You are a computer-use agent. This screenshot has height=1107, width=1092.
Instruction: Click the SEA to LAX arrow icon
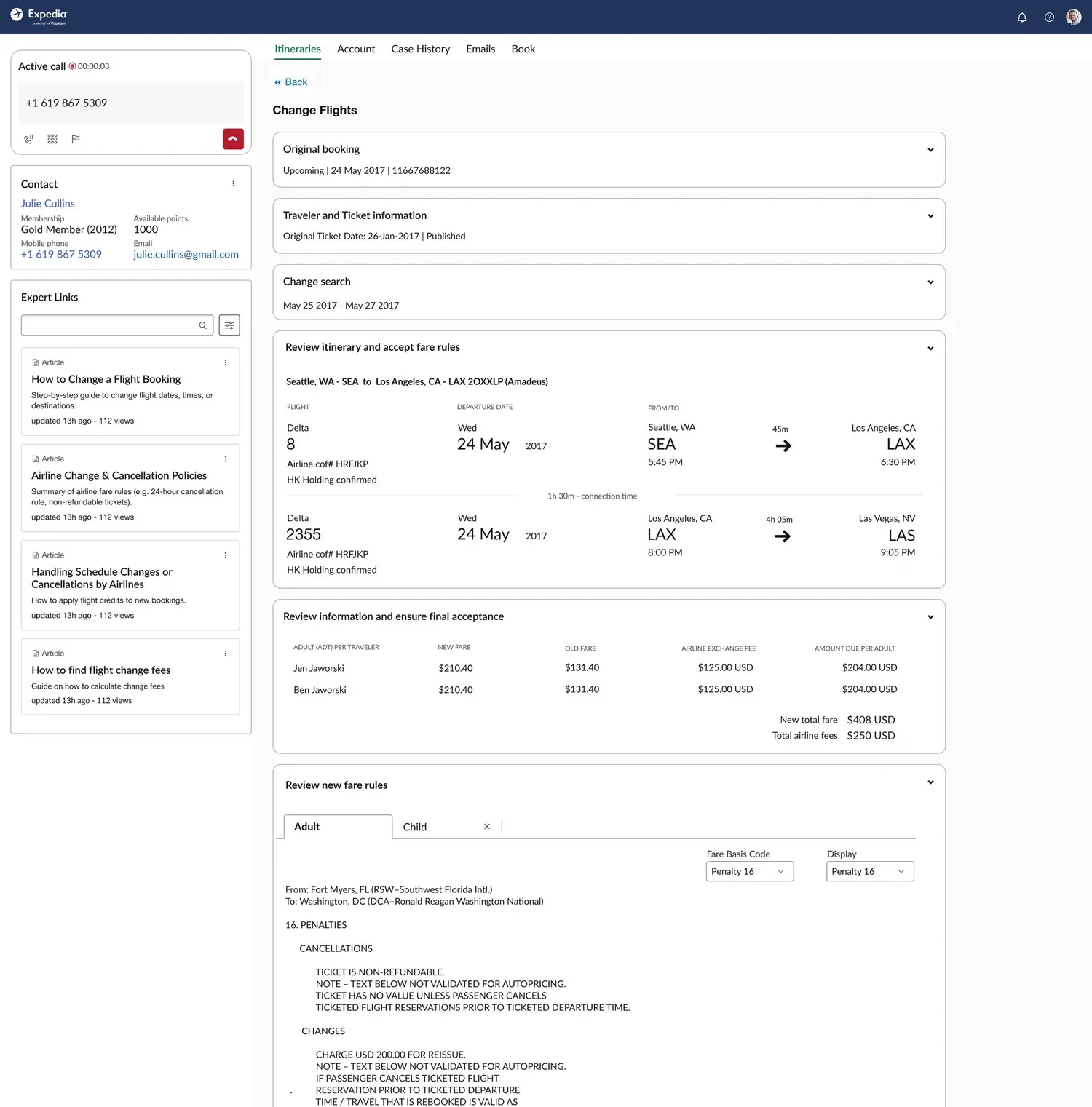coord(783,446)
